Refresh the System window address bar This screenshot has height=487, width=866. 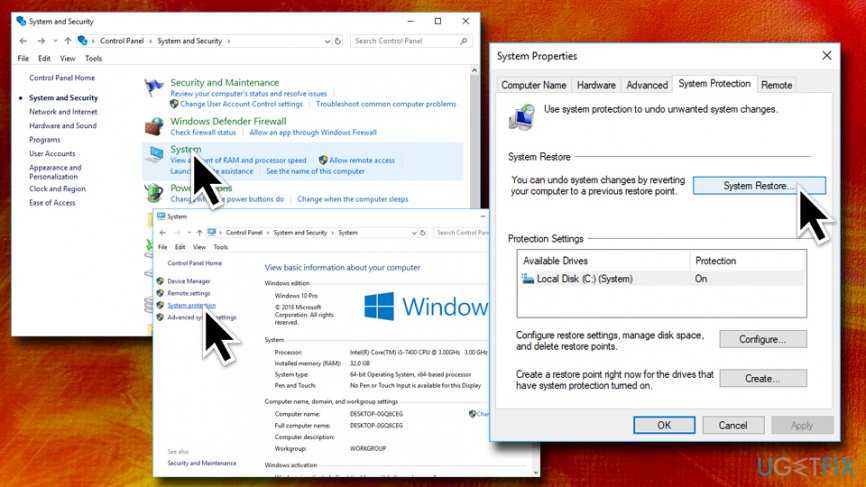tap(423, 233)
